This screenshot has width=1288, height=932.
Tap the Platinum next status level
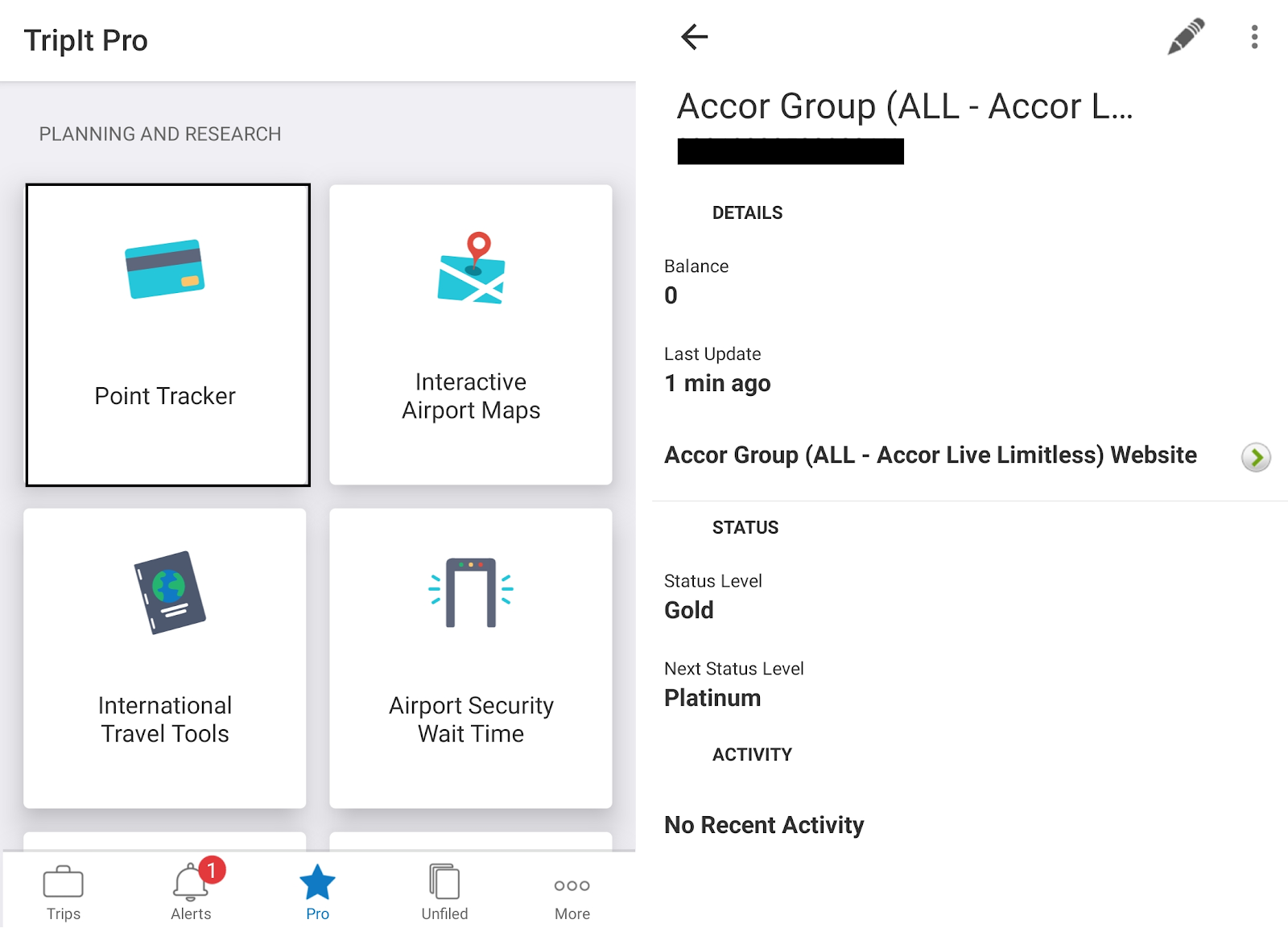(712, 698)
